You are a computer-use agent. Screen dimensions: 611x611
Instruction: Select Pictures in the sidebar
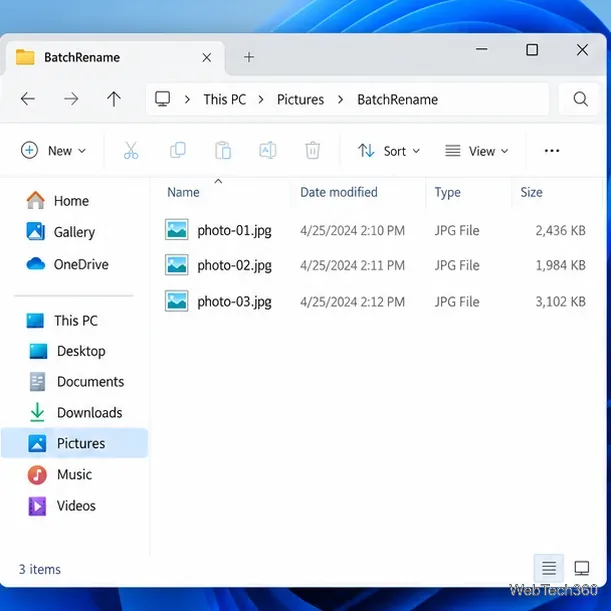pos(74,443)
